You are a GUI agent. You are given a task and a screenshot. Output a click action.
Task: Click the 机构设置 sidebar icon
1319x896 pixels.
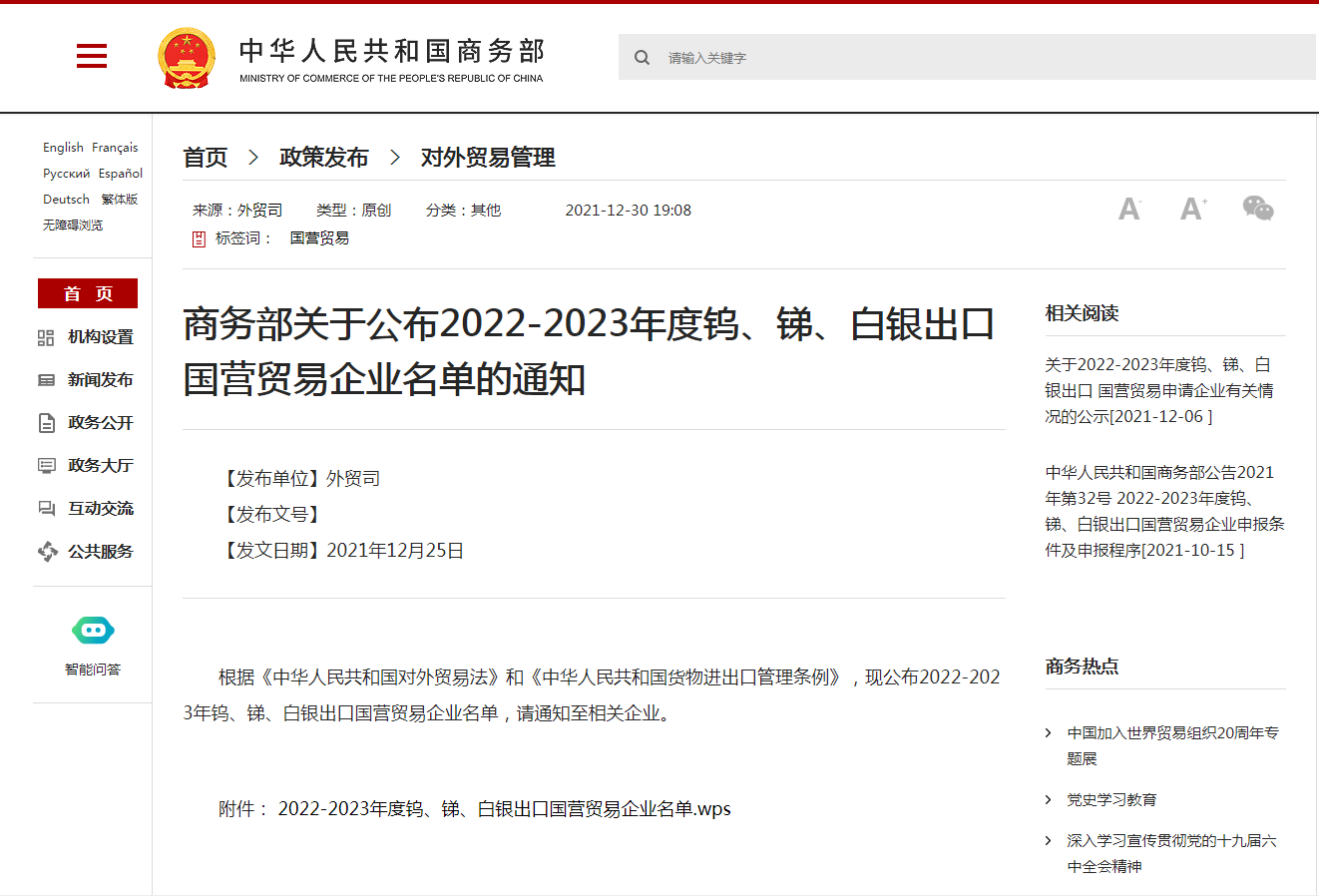point(46,338)
